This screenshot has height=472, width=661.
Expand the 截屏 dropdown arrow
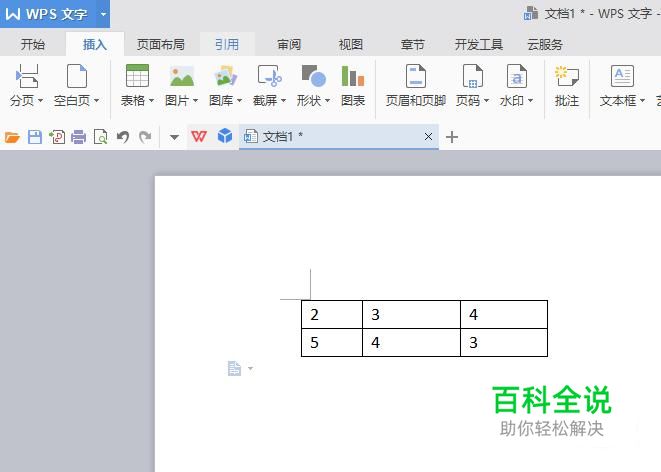click(x=283, y=101)
